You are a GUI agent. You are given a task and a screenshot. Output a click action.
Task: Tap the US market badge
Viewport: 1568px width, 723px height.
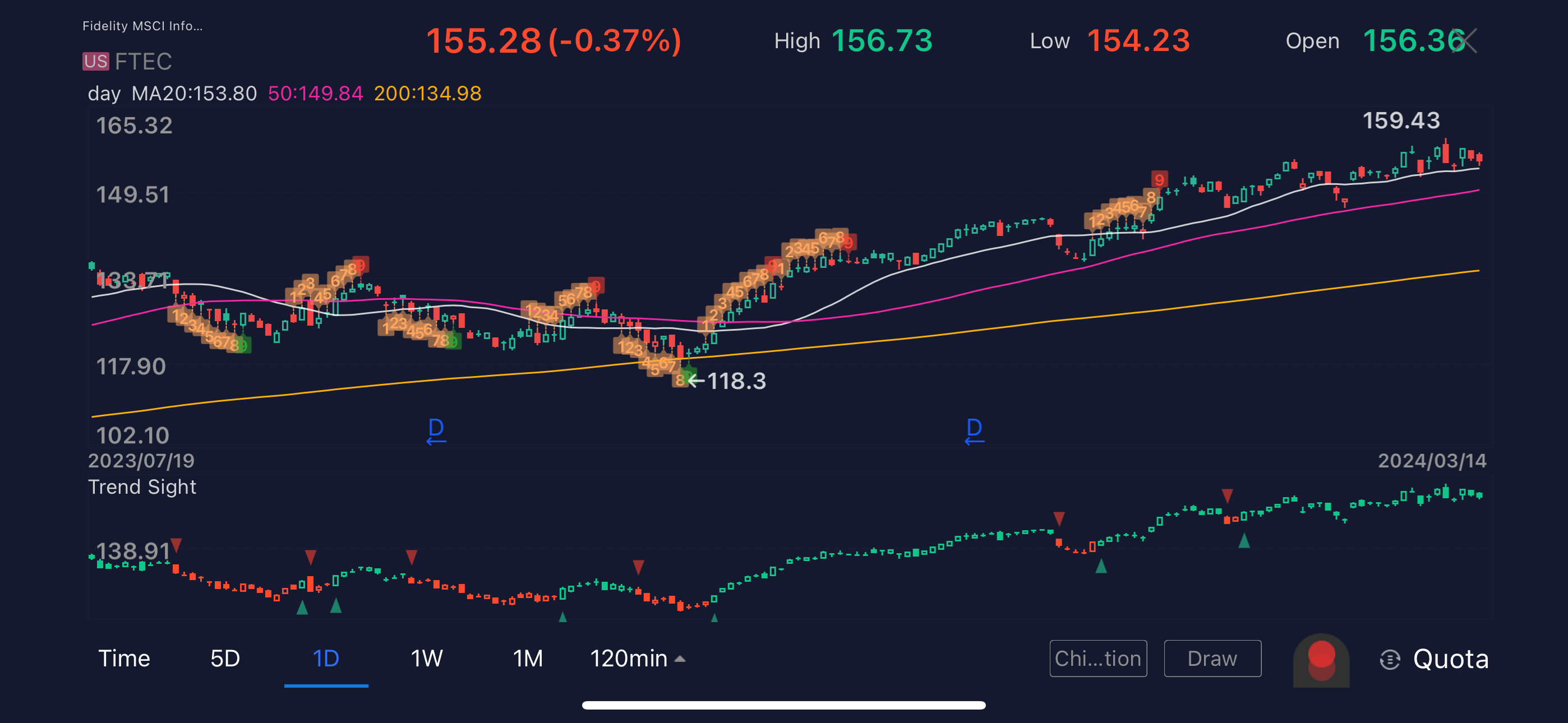95,62
